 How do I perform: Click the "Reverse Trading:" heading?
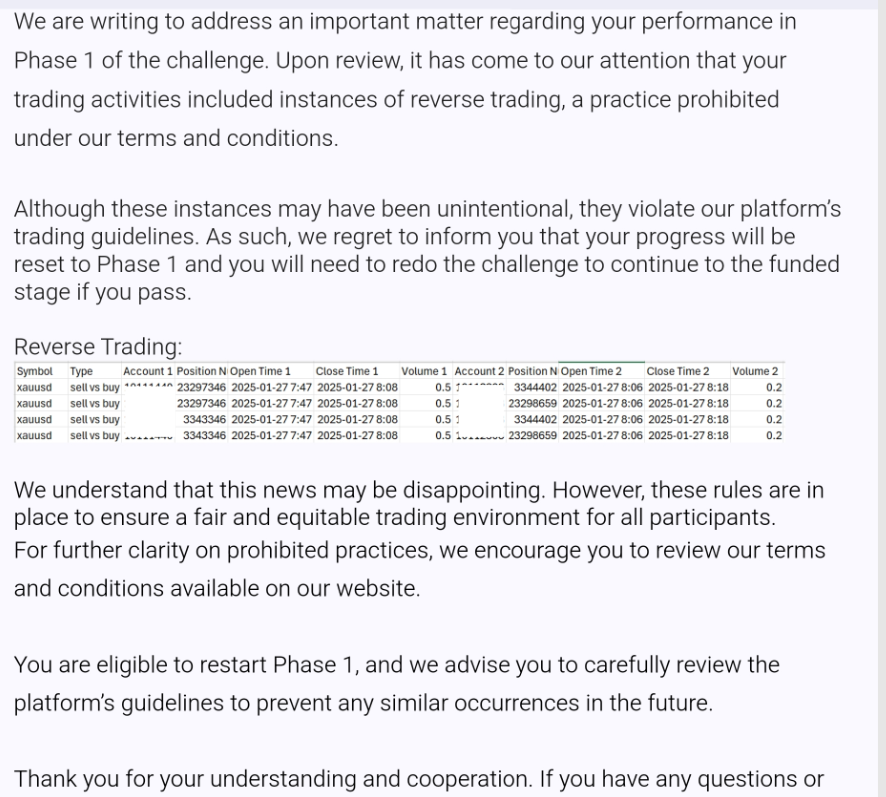point(97,347)
